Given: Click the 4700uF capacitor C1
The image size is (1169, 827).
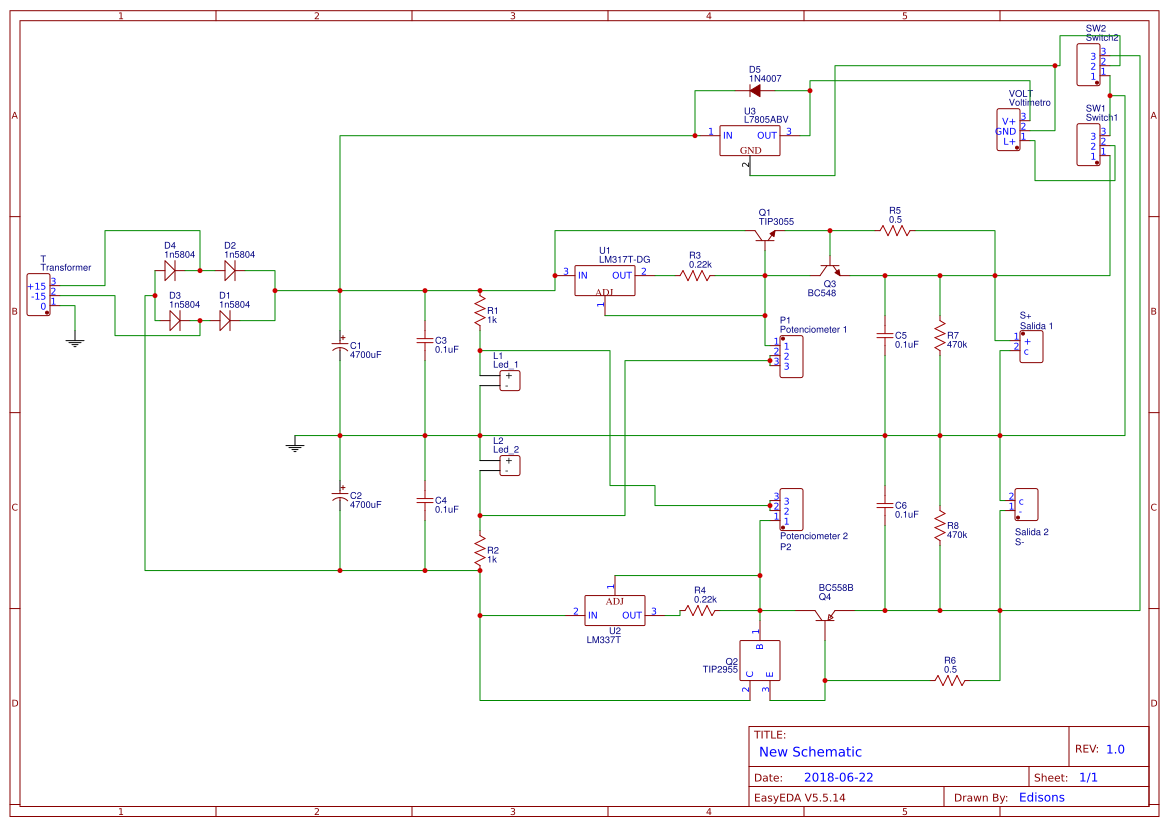Looking at the screenshot, I should pos(340,348).
